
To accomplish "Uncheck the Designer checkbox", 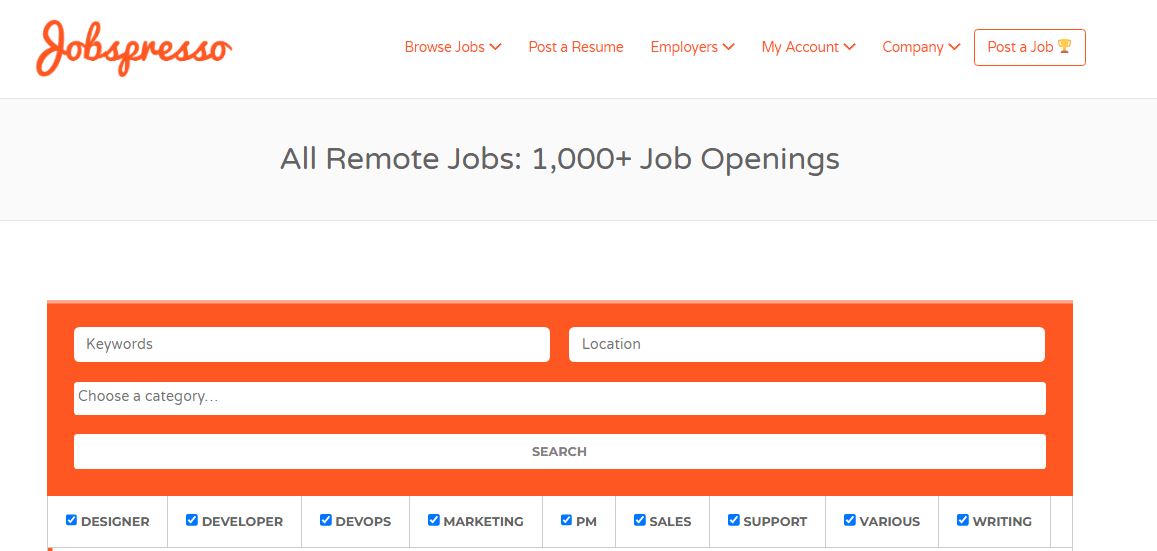I will point(71,520).
